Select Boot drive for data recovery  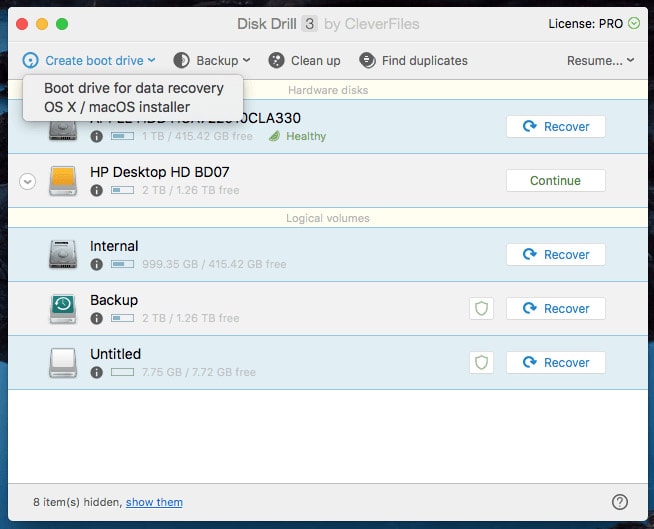pos(133,88)
